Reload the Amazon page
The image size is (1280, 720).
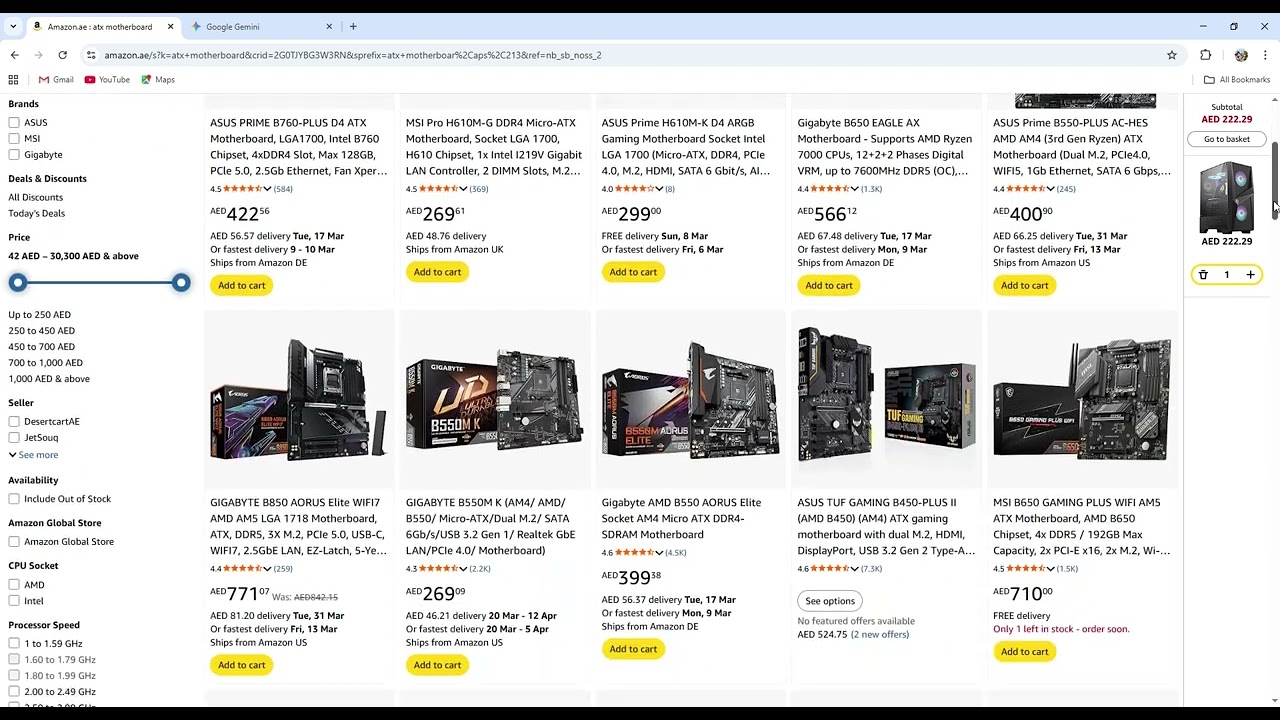(x=62, y=55)
